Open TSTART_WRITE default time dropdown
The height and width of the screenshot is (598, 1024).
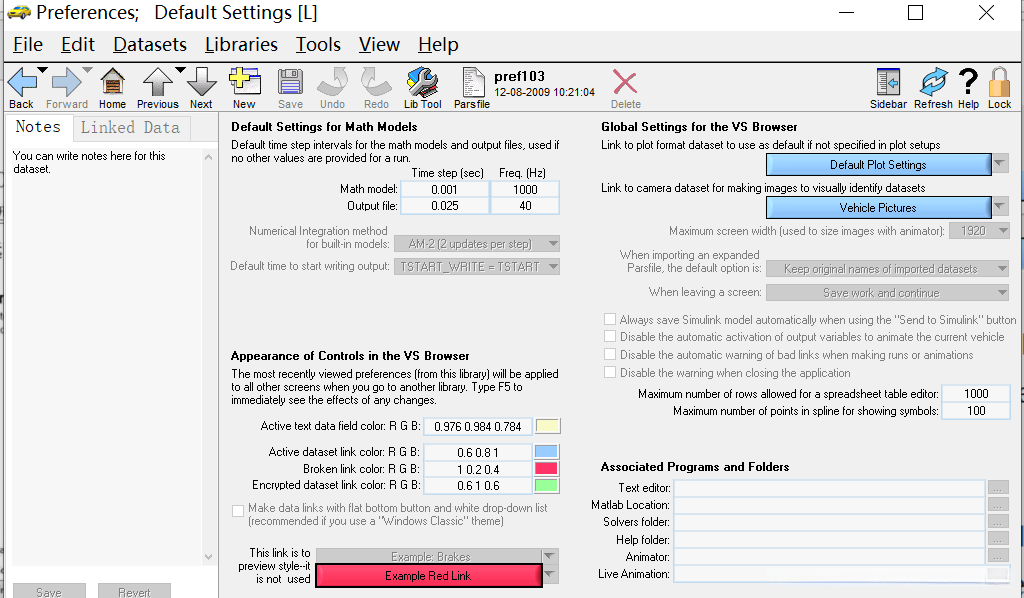click(x=477, y=266)
